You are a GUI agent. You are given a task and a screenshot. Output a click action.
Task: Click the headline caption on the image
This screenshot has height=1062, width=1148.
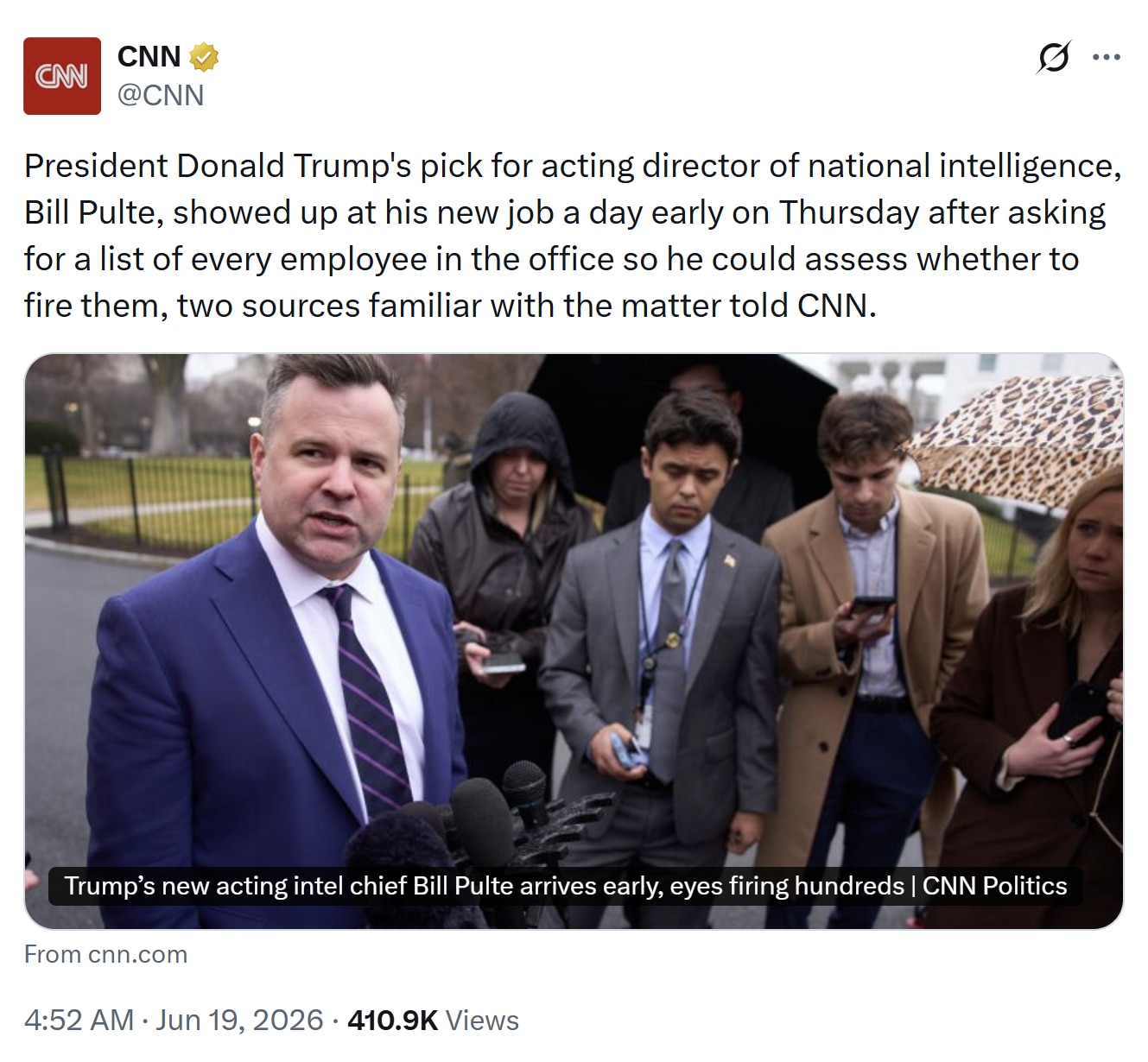point(565,886)
